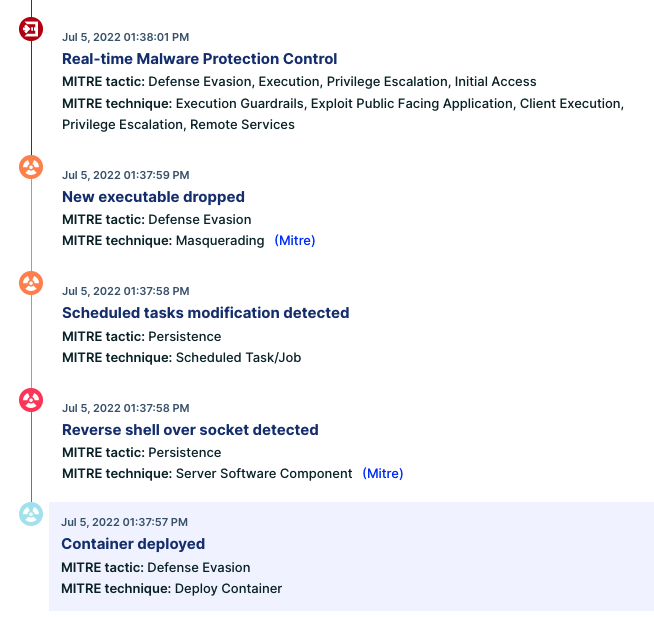Open Container deployed event title

pyautogui.click(x=133, y=544)
